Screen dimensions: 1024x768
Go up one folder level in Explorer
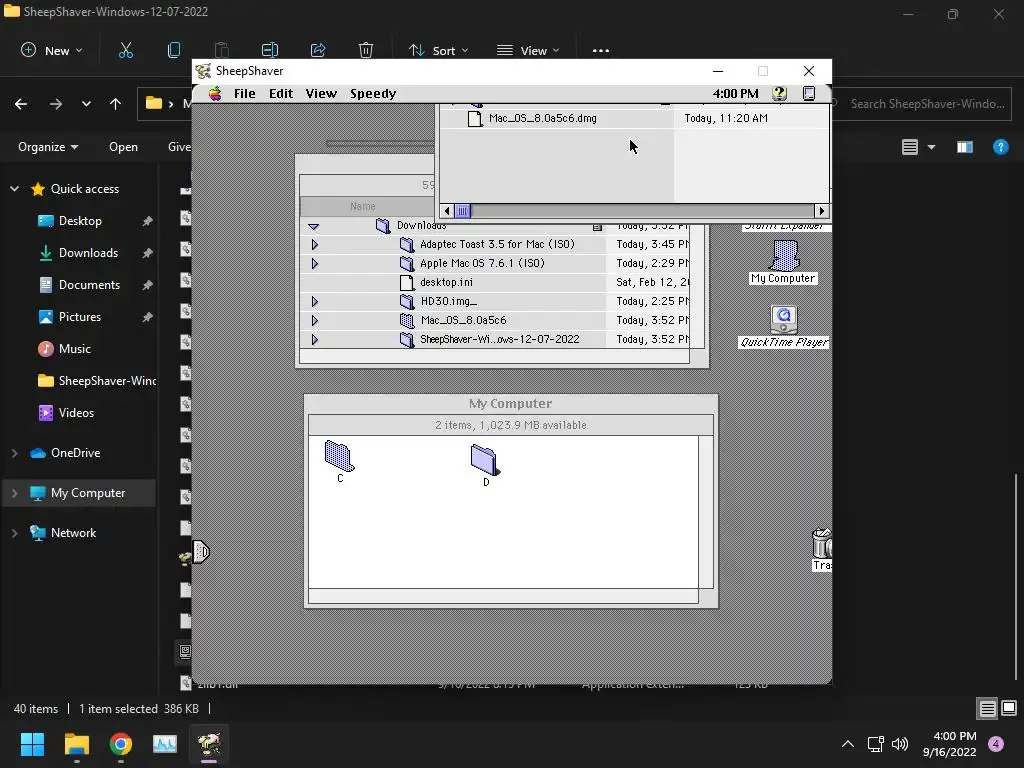(x=116, y=104)
